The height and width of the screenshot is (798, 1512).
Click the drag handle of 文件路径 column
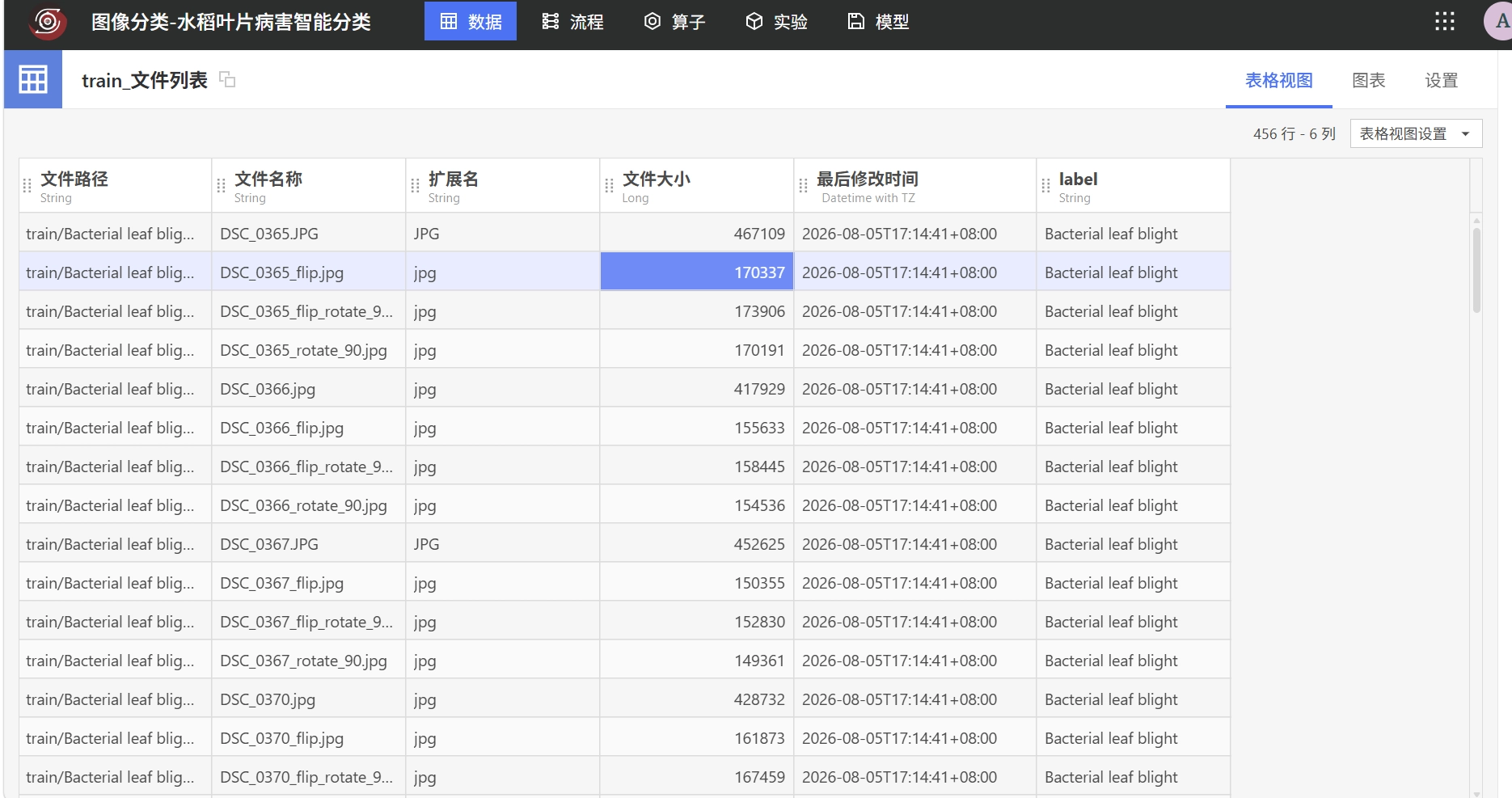click(x=27, y=186)
